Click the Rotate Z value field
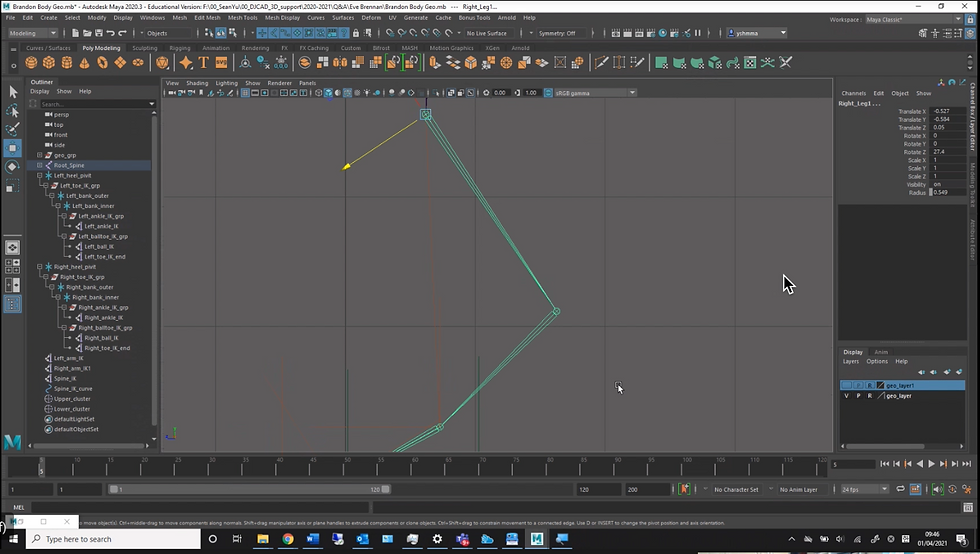The width and height of the screenshot is (980, 554). point(948,152)
